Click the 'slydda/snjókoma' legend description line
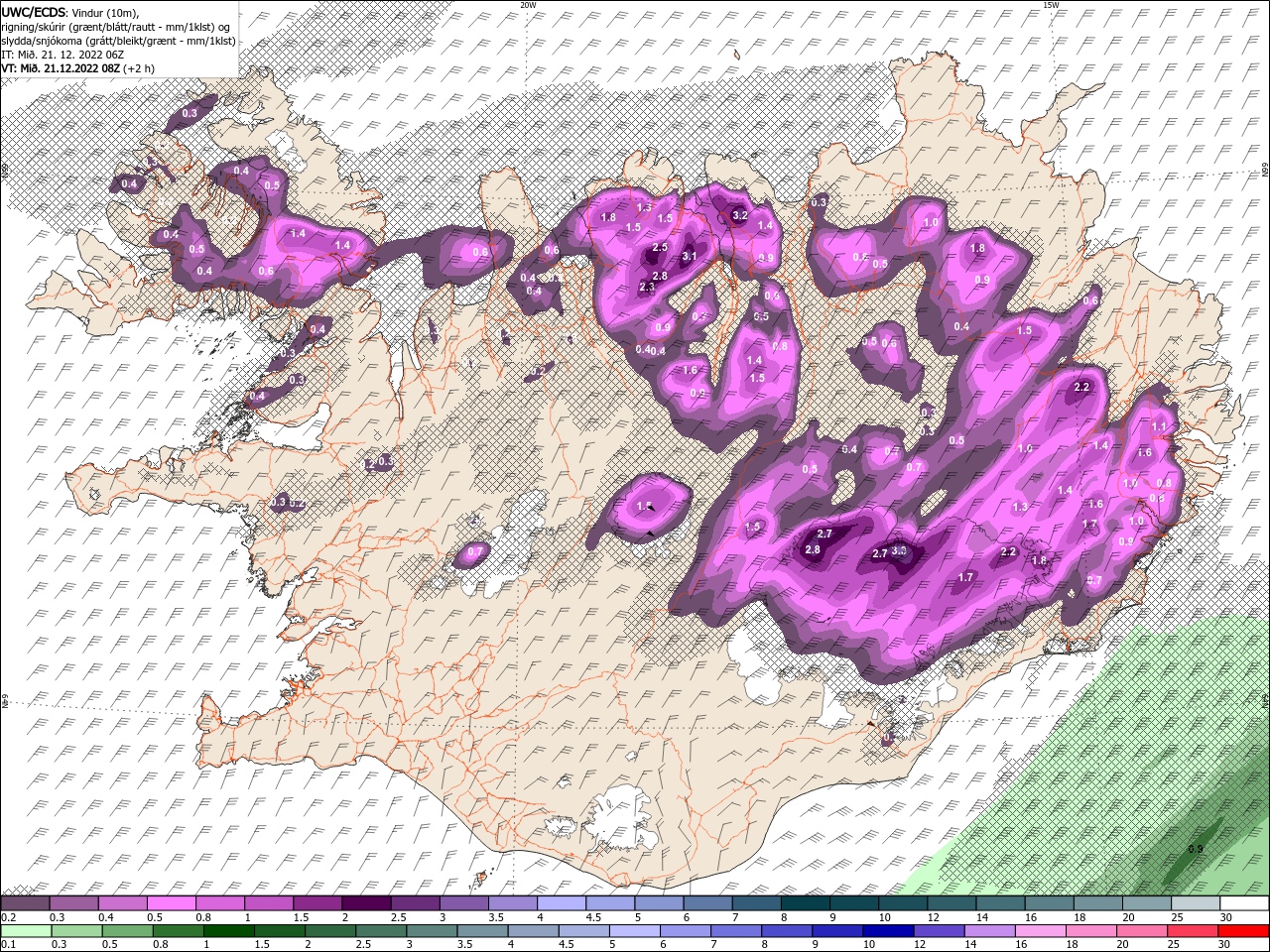1270x952 pixels. [118, 41]
